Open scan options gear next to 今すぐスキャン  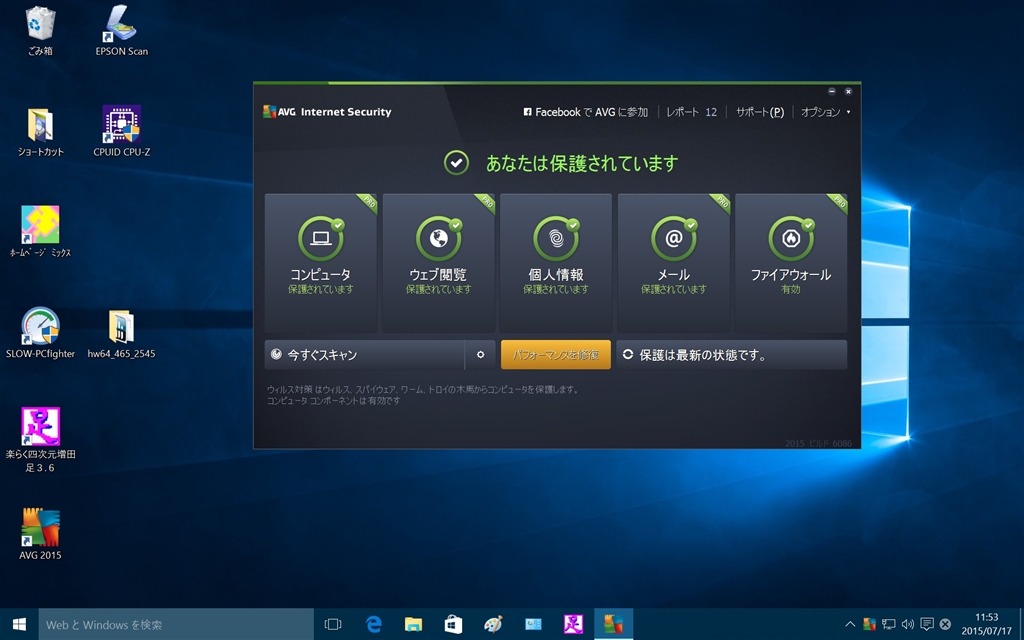(x=481, y=355)
